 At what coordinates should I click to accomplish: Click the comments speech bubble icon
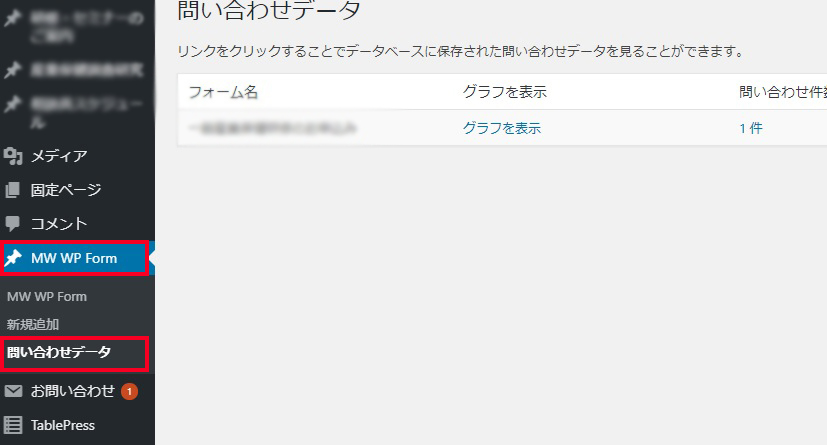pos(13,224)
